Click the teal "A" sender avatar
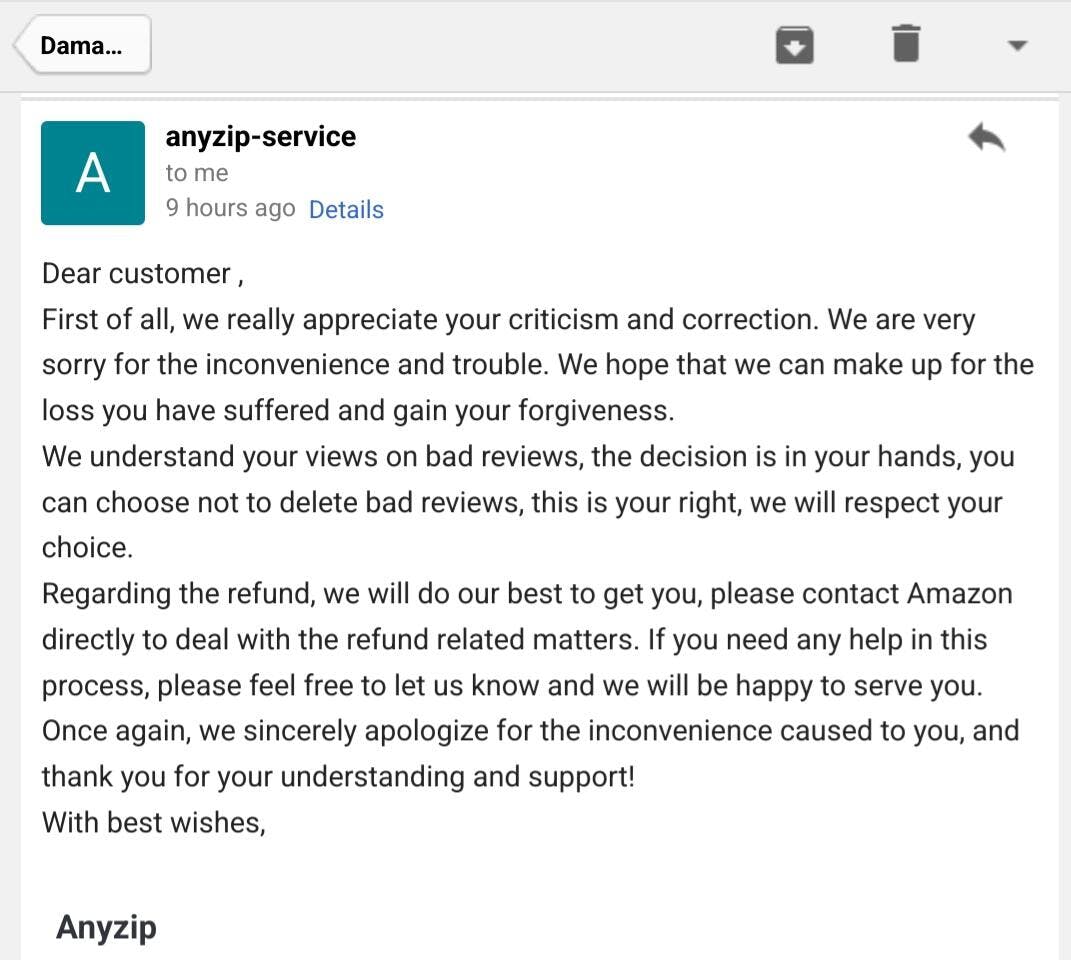This screenshot has width=1071, height=960. coord(93,173)
